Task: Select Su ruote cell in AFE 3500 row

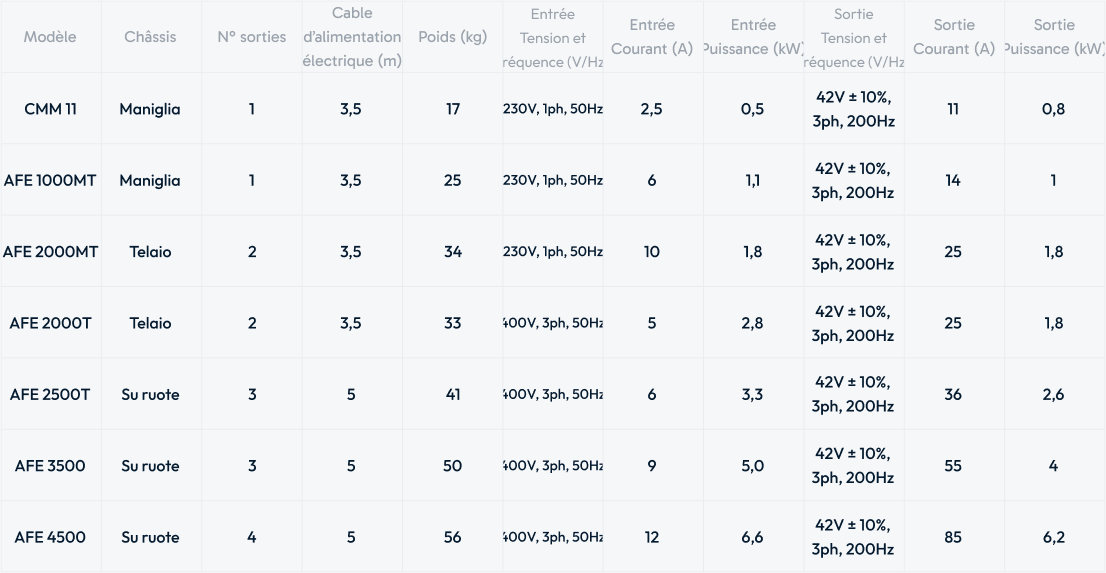Action: coord(150,466)
